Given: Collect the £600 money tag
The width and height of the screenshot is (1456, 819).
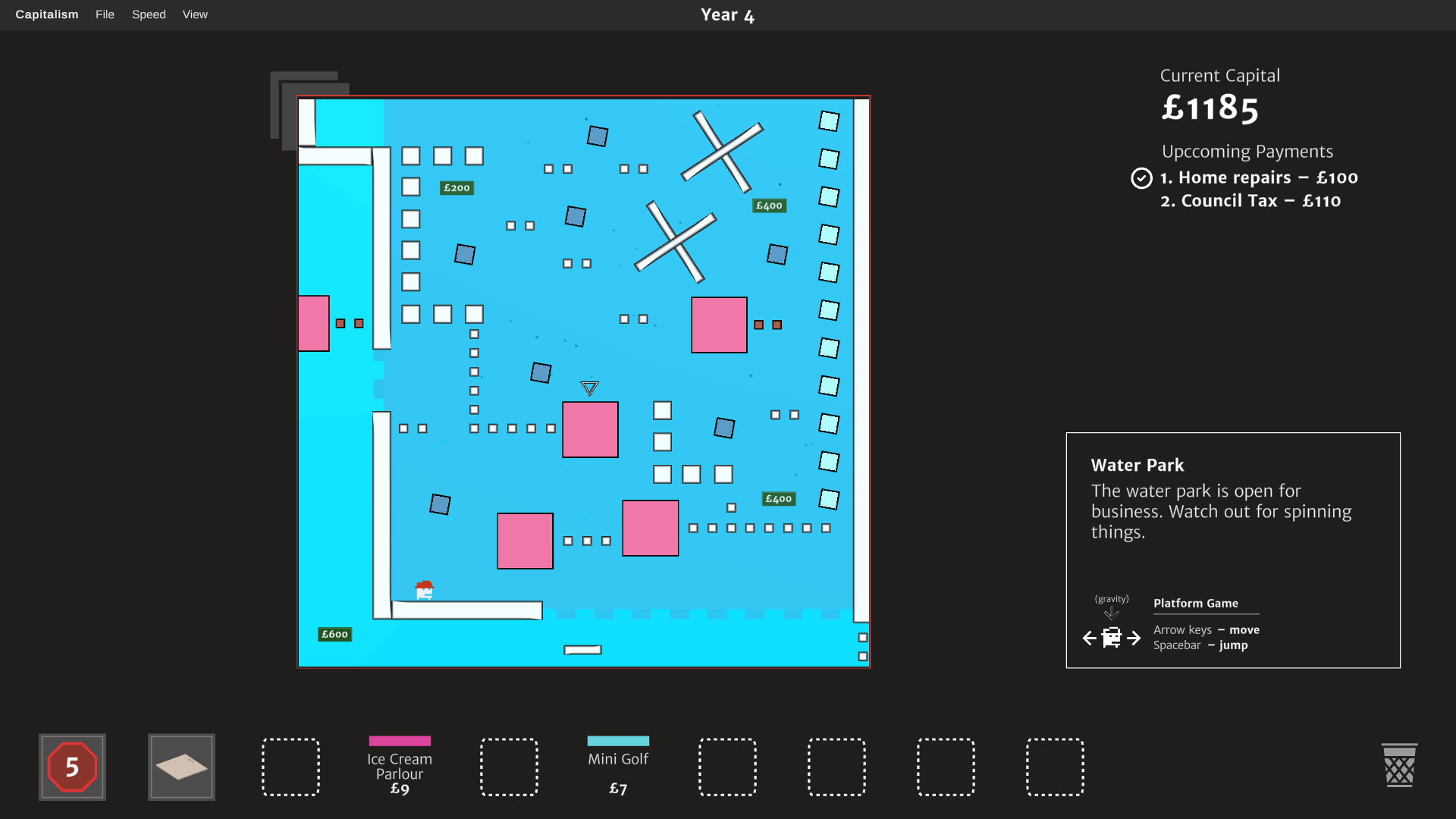Looking at the screenshot, I should (x=334, y=634).
